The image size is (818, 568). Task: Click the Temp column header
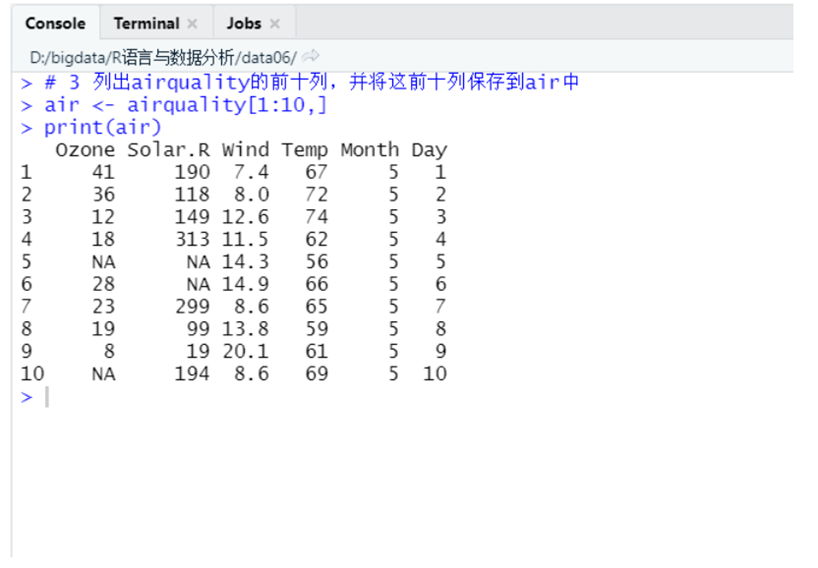[x=305, y=151]
